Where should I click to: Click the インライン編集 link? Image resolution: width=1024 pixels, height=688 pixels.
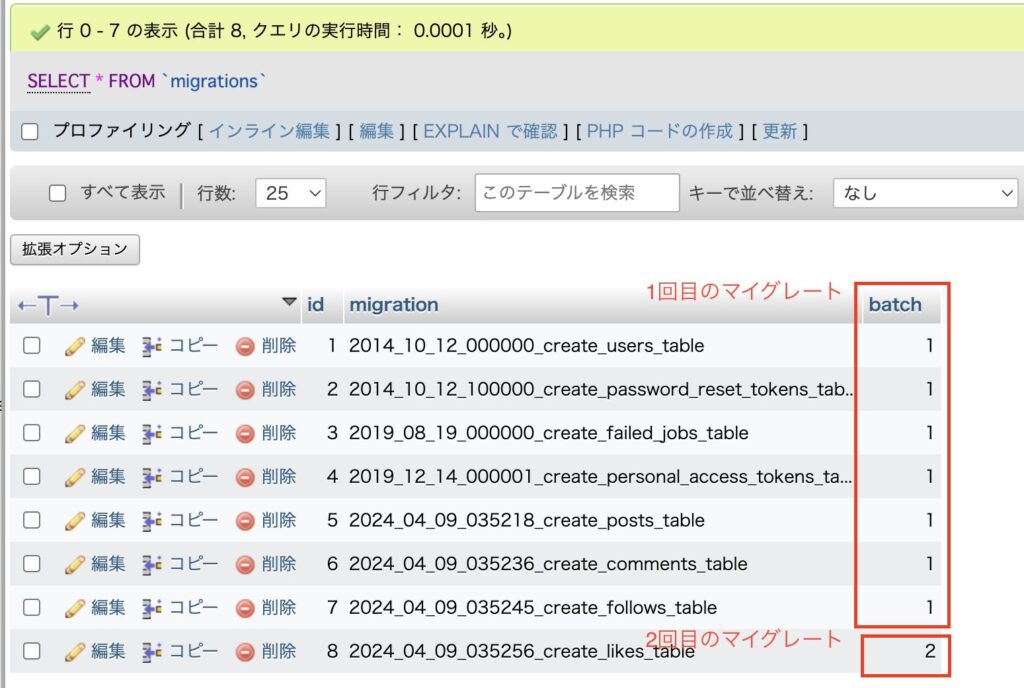coord(269,131)
